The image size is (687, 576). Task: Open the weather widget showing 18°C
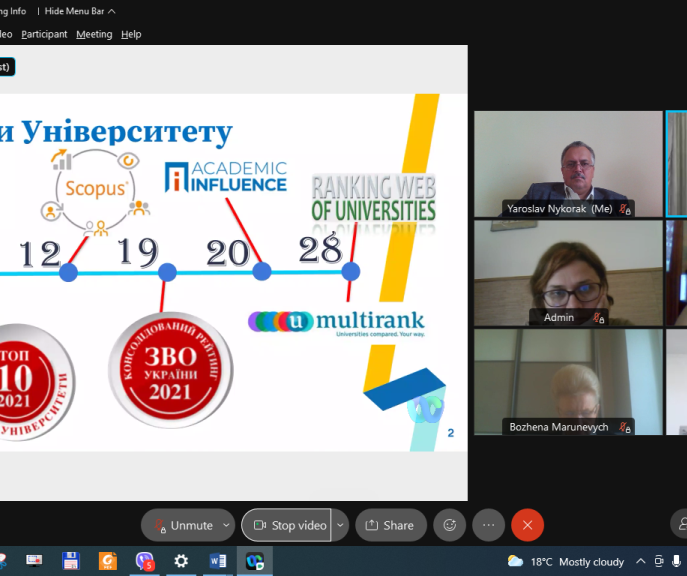tap(566, 561)
